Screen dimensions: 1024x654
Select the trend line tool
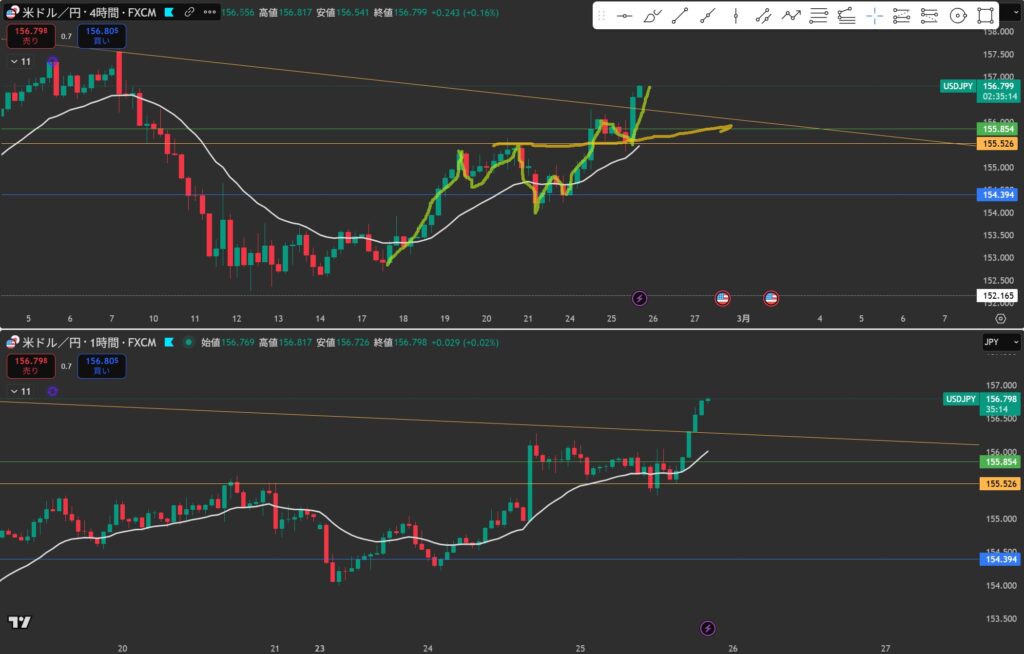[680, 16]
